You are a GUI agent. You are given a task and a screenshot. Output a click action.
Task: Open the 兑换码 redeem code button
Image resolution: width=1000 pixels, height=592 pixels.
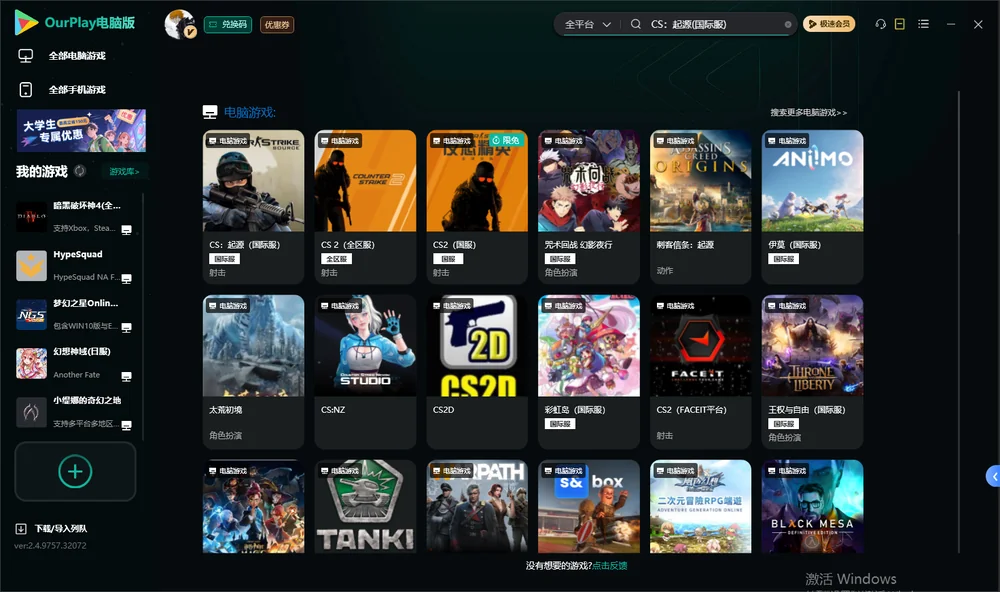pos(228,24)
